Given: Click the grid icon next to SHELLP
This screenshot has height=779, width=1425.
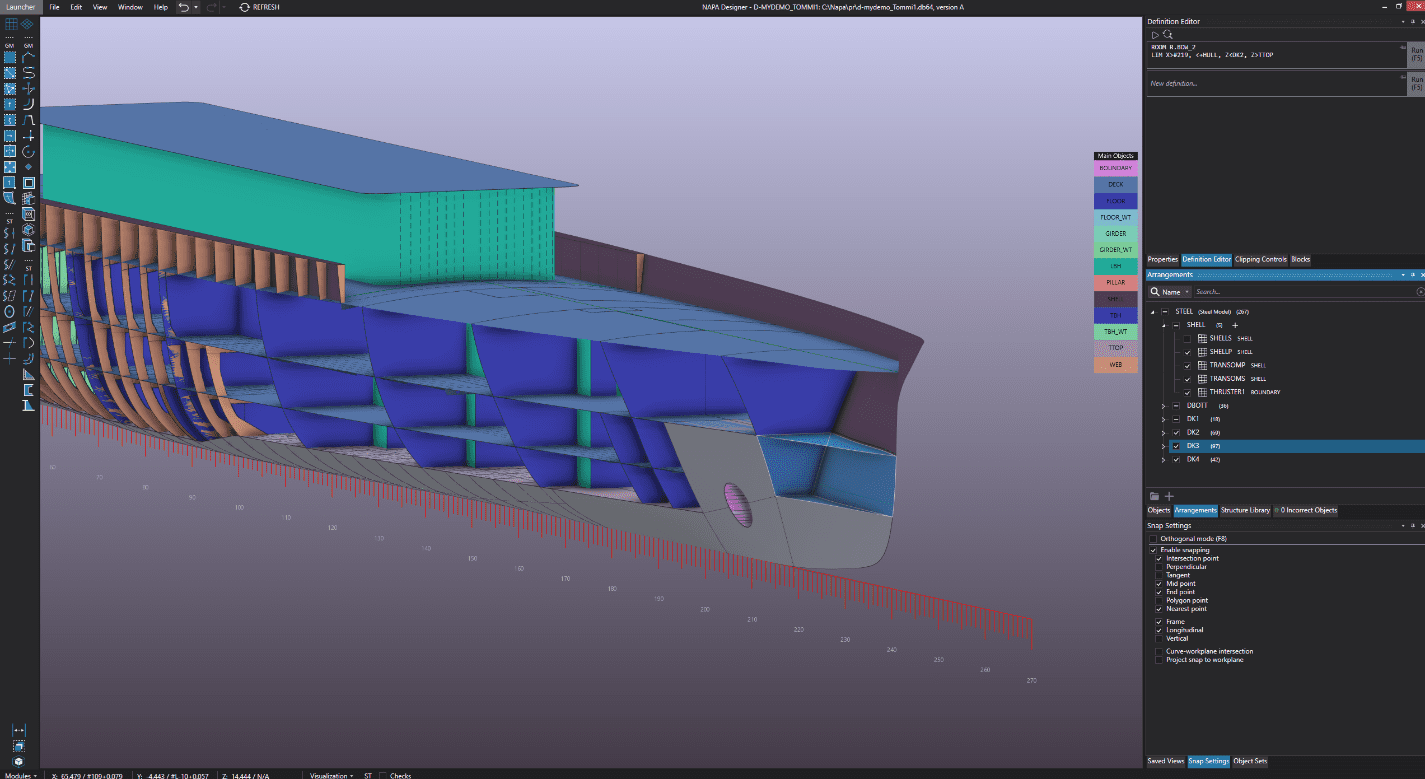Looking at the screenshot, I should click(1201, 352).
